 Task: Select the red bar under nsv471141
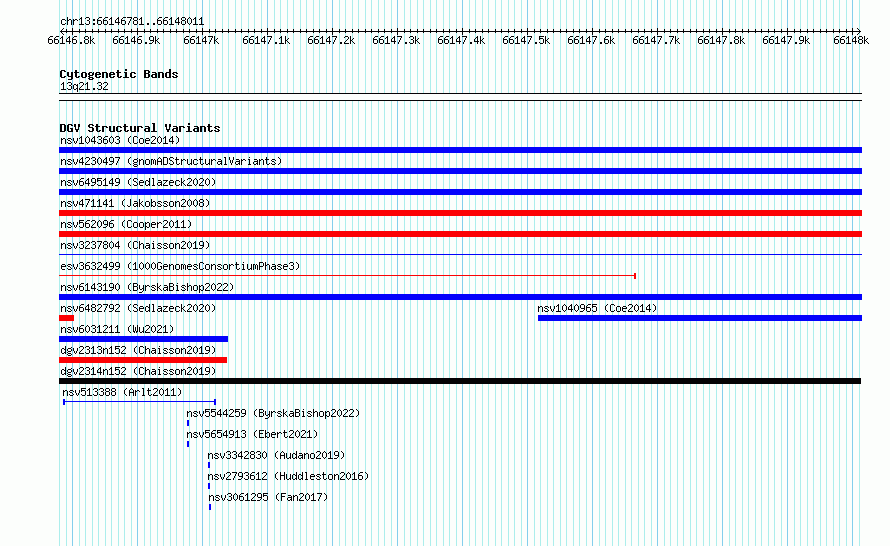(460, 213)
